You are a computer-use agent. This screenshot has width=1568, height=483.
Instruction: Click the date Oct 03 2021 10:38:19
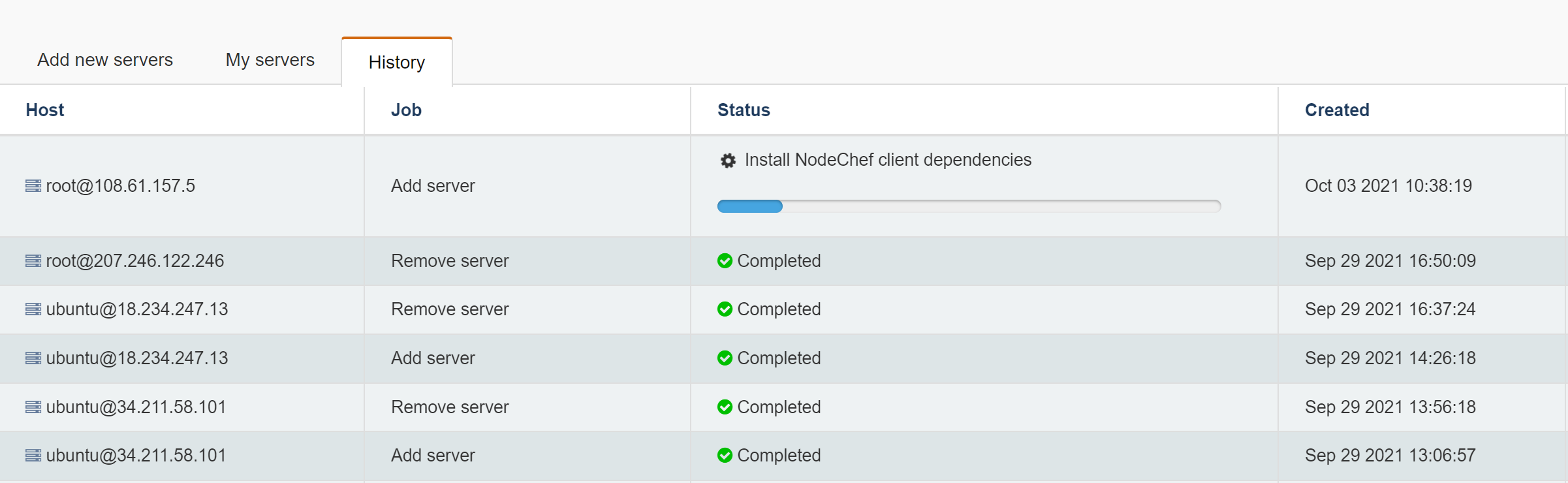pos(1388,186)
